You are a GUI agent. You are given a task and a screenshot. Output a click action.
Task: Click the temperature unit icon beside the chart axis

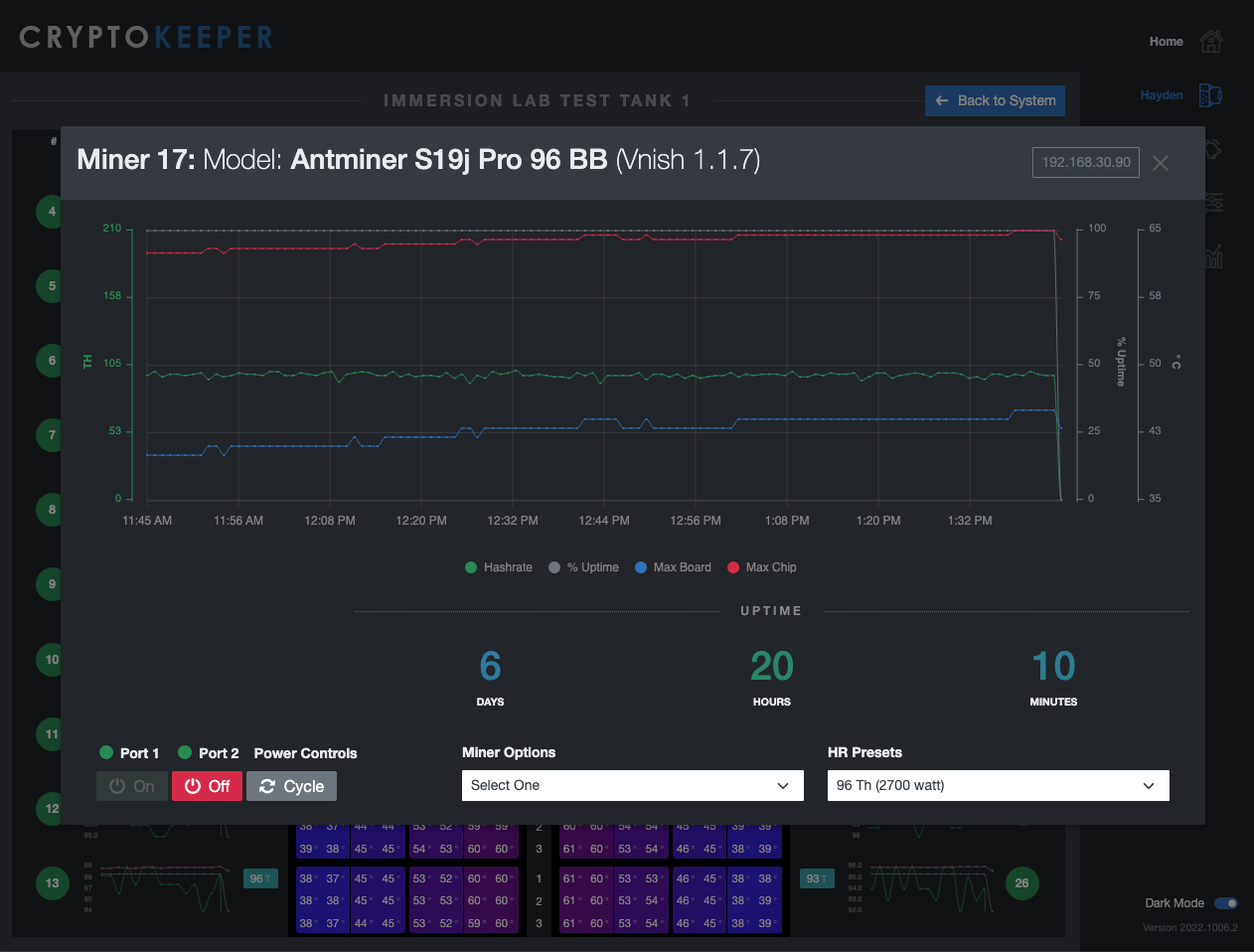(1176, 362)
